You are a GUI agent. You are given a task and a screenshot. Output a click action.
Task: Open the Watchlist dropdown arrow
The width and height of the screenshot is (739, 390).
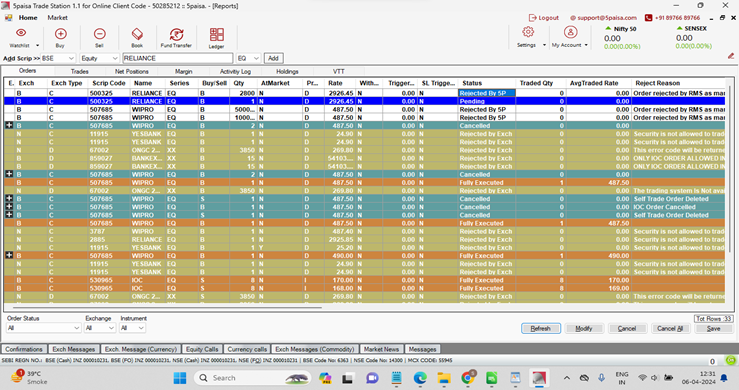pos(37,46)
